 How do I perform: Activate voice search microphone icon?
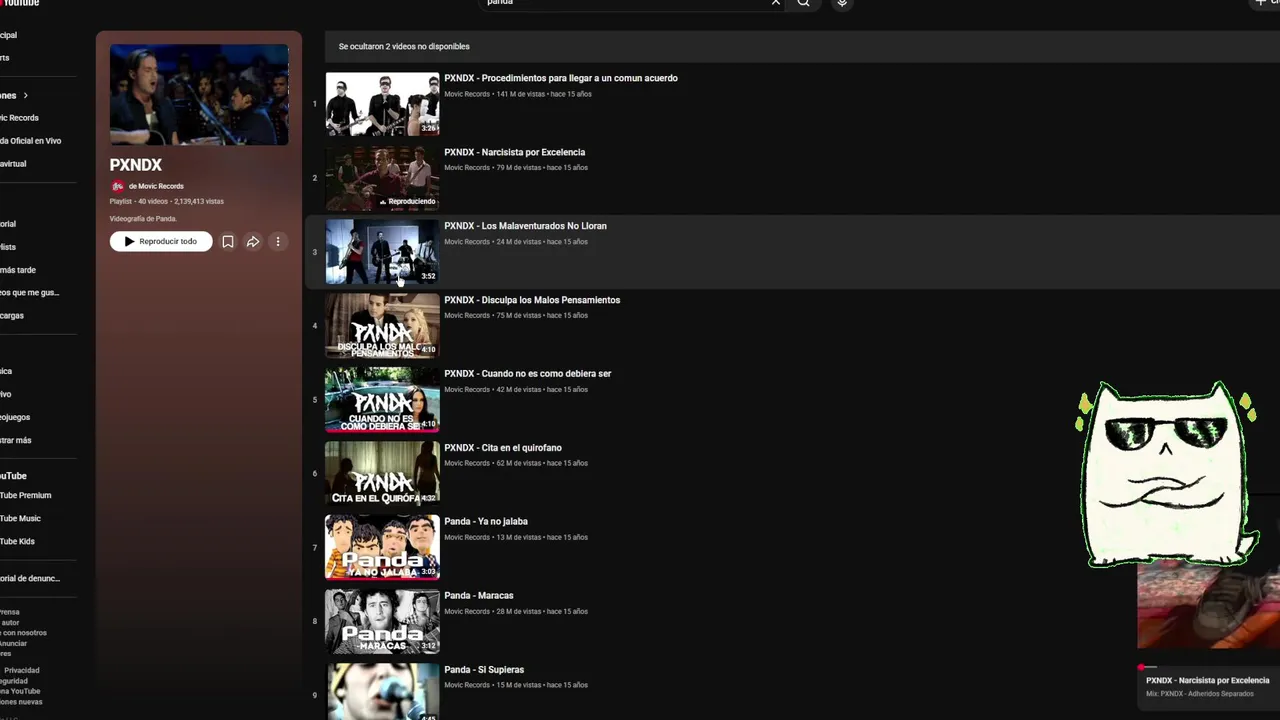point(842,3)
